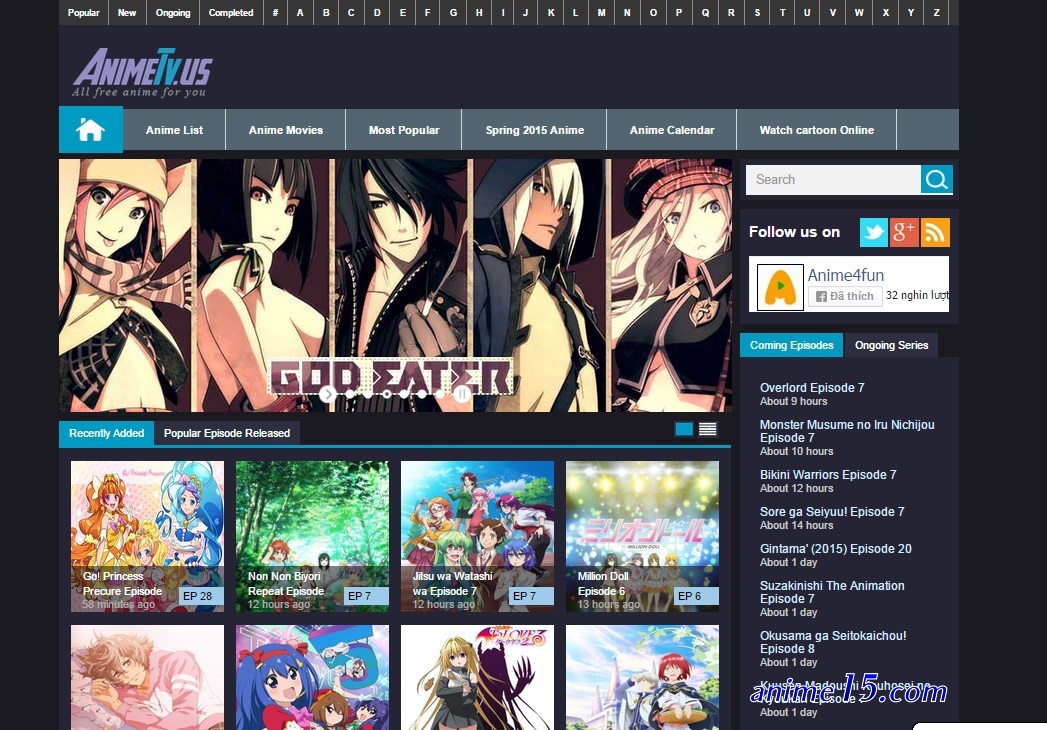Select Completed in the top bar

coord(231,13)
